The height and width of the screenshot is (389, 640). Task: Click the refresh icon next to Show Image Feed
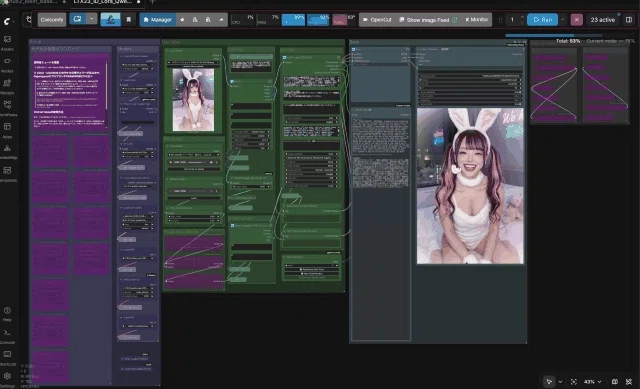[455, 20]
